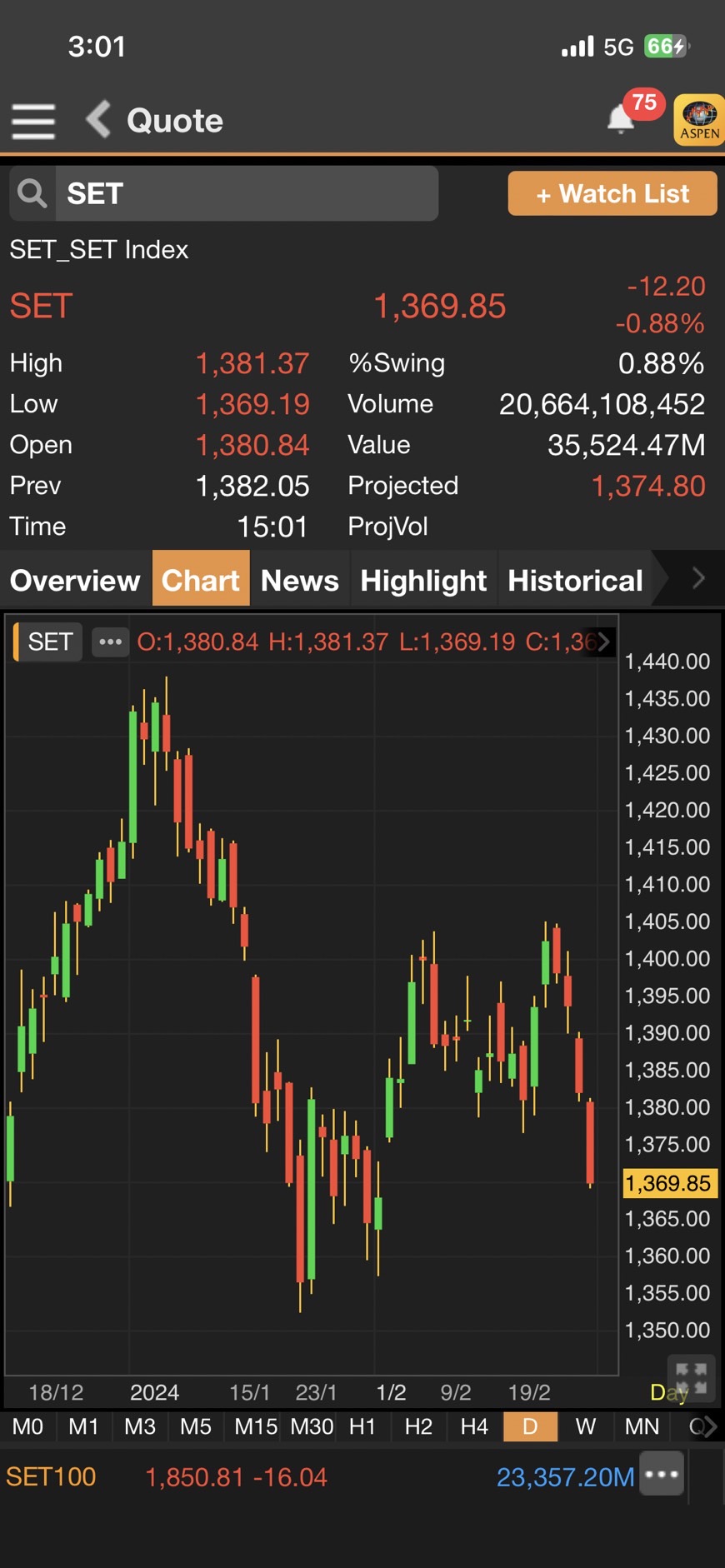Choose the M5 timeframe
This screenshot has width=725, height=1568.
[196, 1427]
